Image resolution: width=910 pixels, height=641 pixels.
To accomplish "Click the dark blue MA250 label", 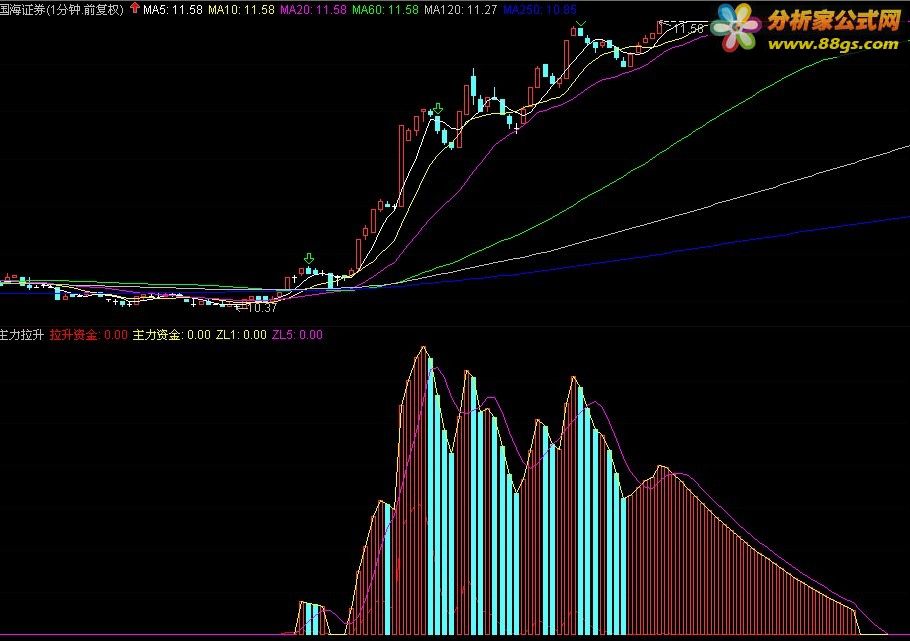I will click(x=540, y=9).
